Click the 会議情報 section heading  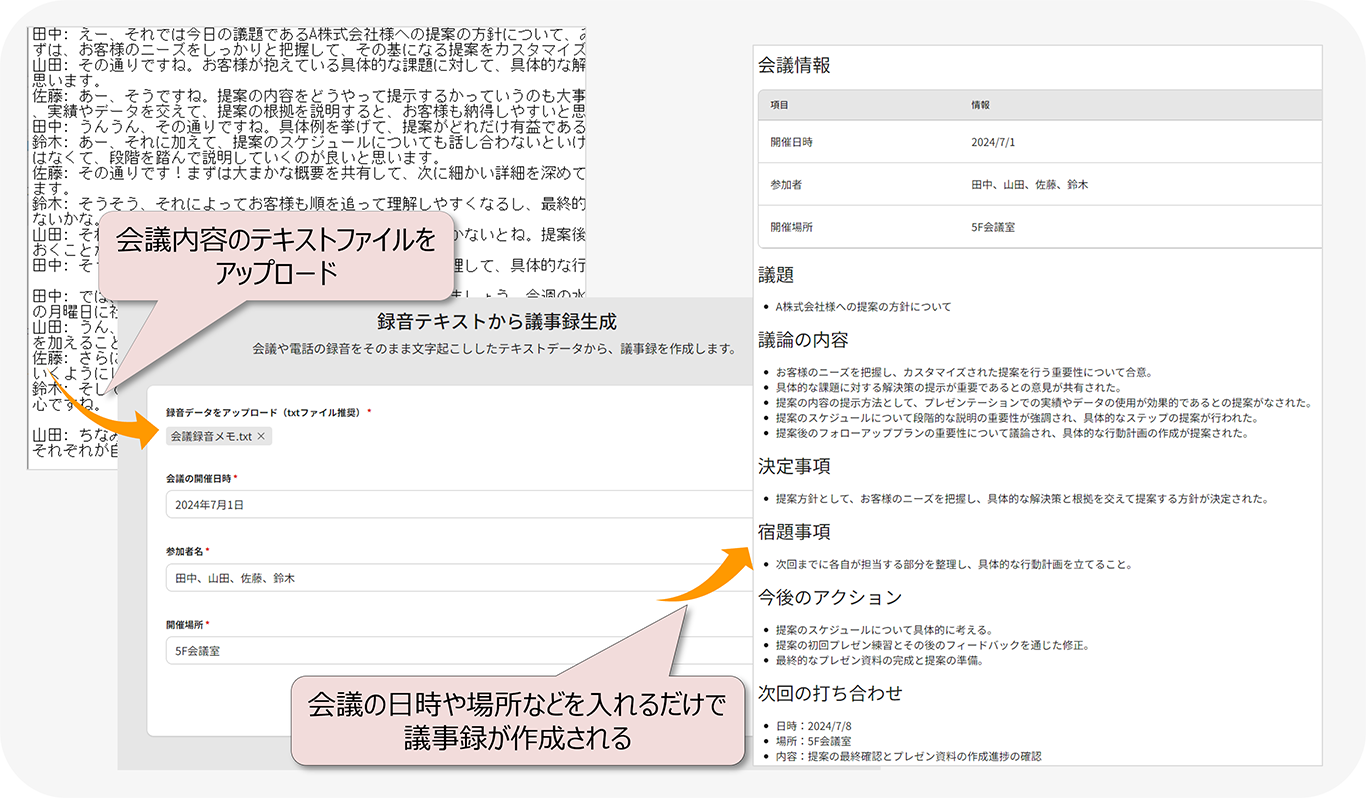pos(794,66)
